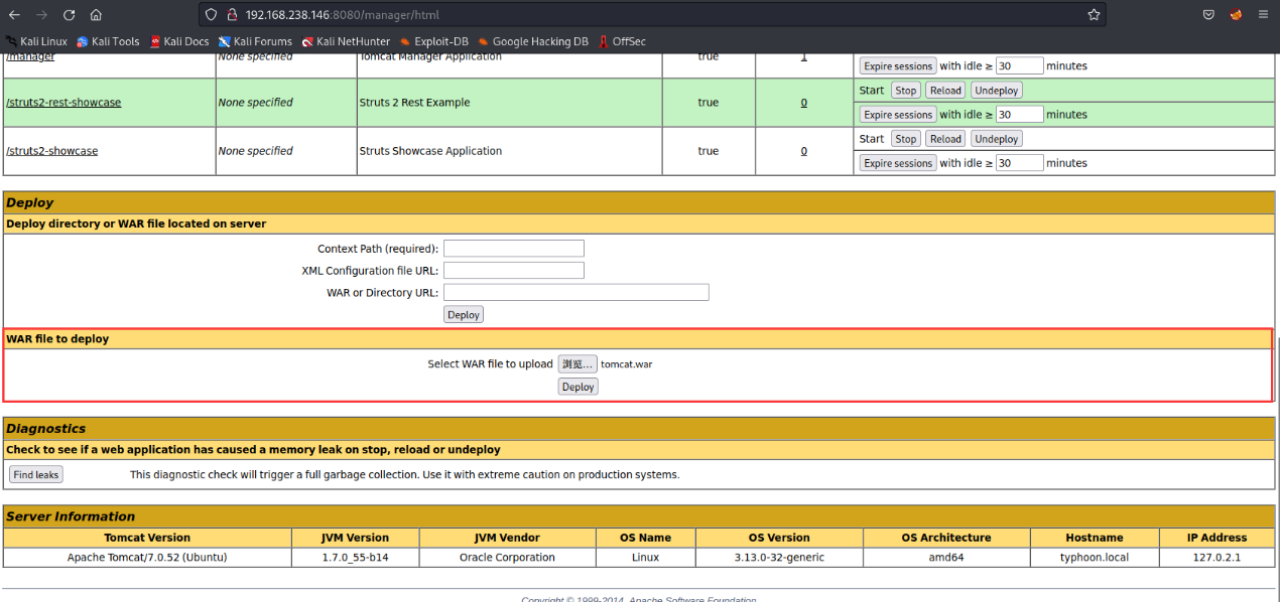Viewport: 1280px width, 602px height.
Task: Focus the WAR or Directory URL field
Action: (576, 292)
